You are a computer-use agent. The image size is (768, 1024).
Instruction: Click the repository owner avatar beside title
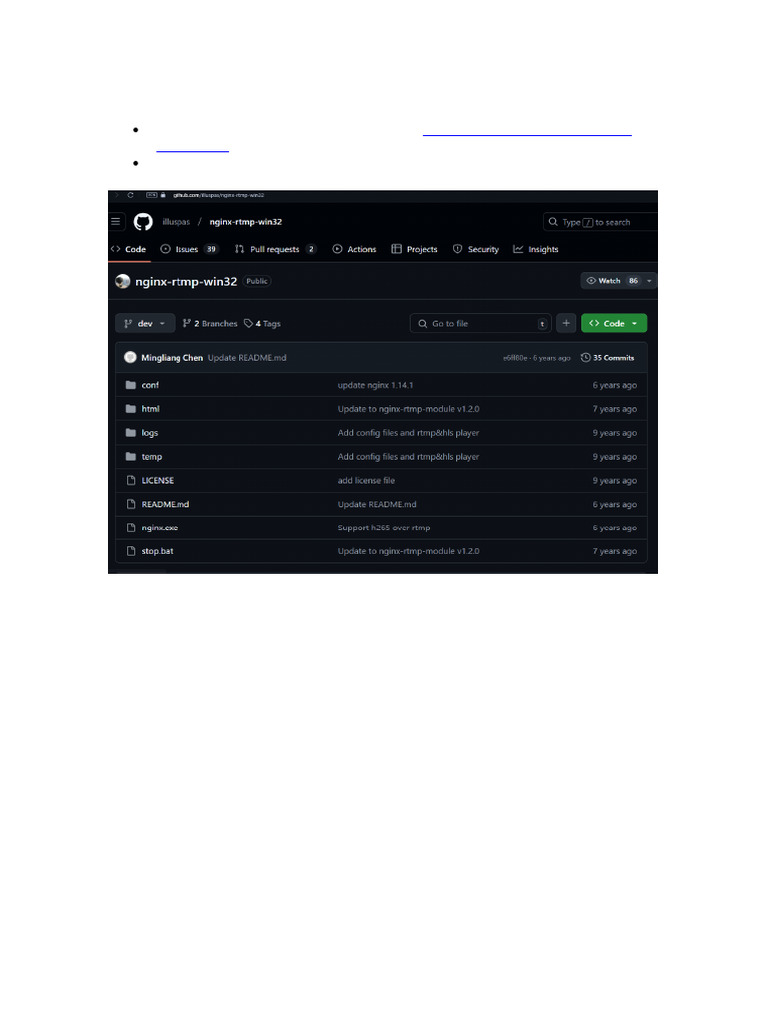click(x=123, y=281)
